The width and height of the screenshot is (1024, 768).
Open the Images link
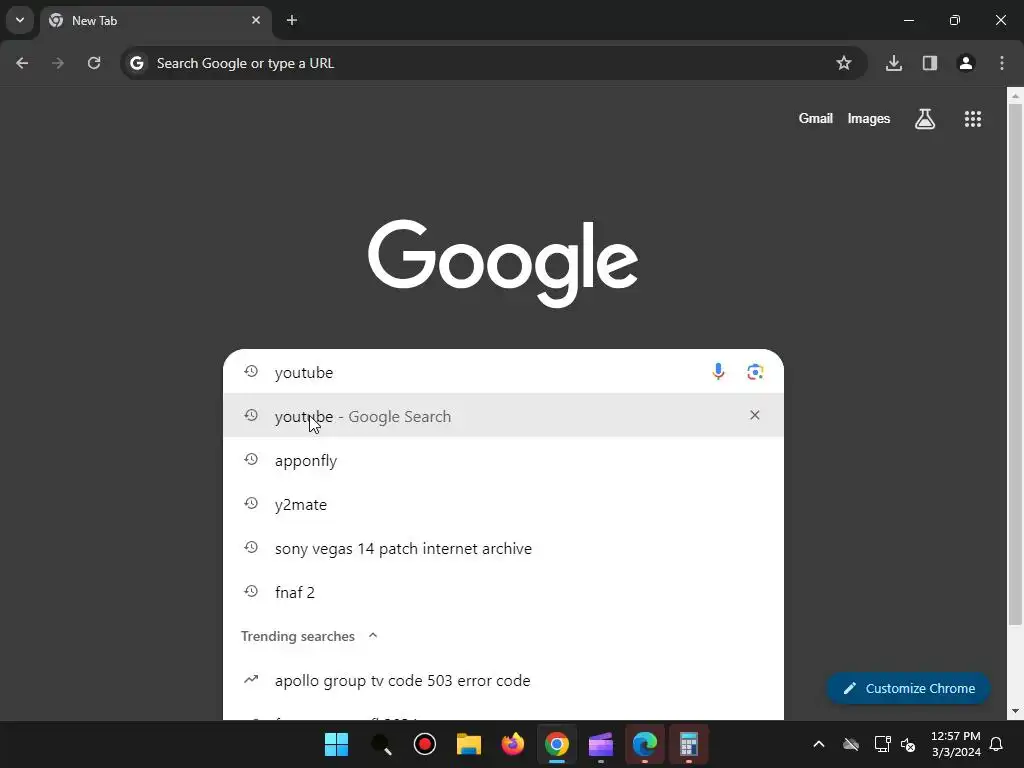click(869, 119)
